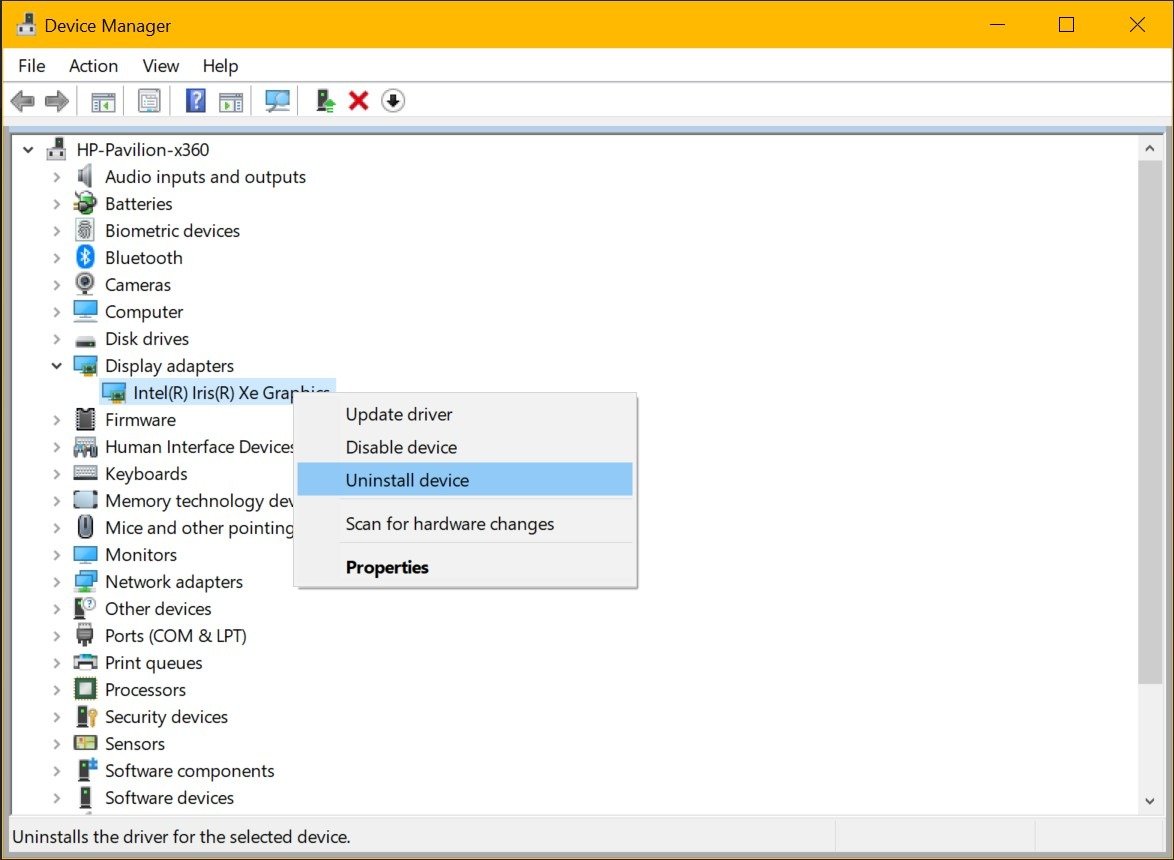Image resolution: width=1174 pixels, height=860 pixels.
Task: Click the Sensors category icon
Action: (x=85, y=743)
